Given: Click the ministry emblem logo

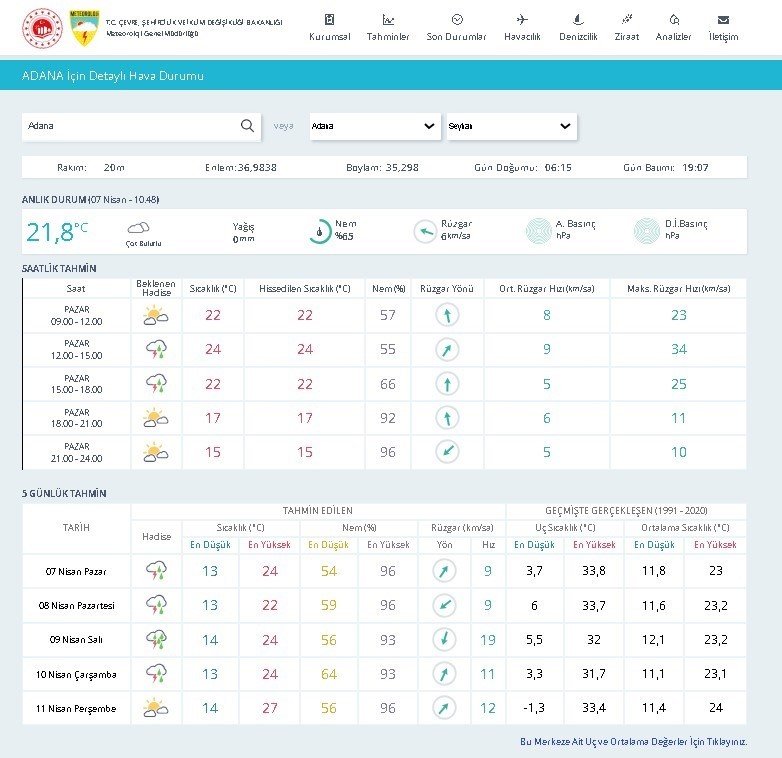Looking at the screenshot, I should click(42, 29).
